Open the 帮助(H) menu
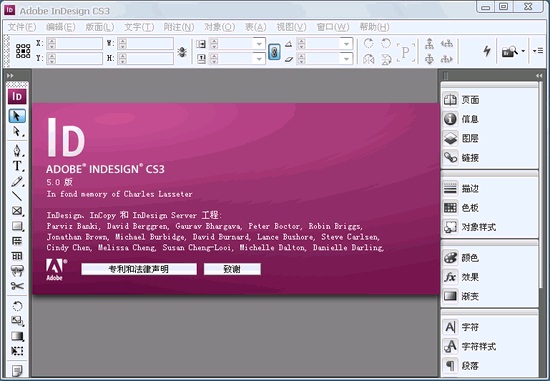This screenshot has width=550, height=381. point(374,27)
